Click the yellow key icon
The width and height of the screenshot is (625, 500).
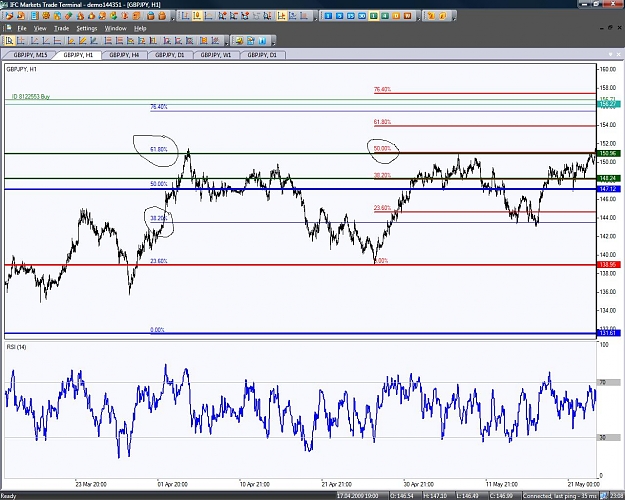[x=239, y=40]
